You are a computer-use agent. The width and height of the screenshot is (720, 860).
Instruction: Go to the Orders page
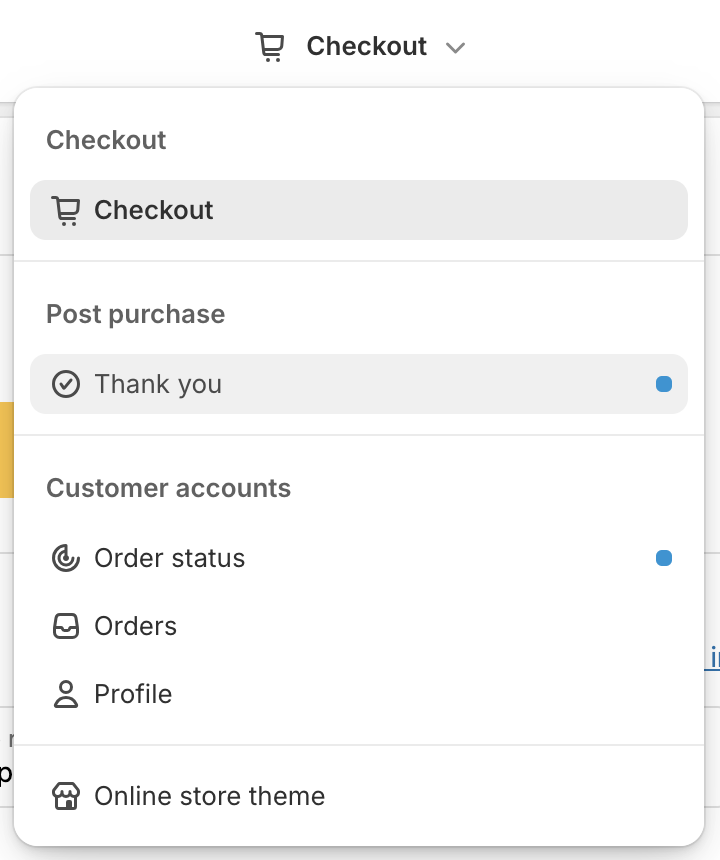[x=135, y=626]
